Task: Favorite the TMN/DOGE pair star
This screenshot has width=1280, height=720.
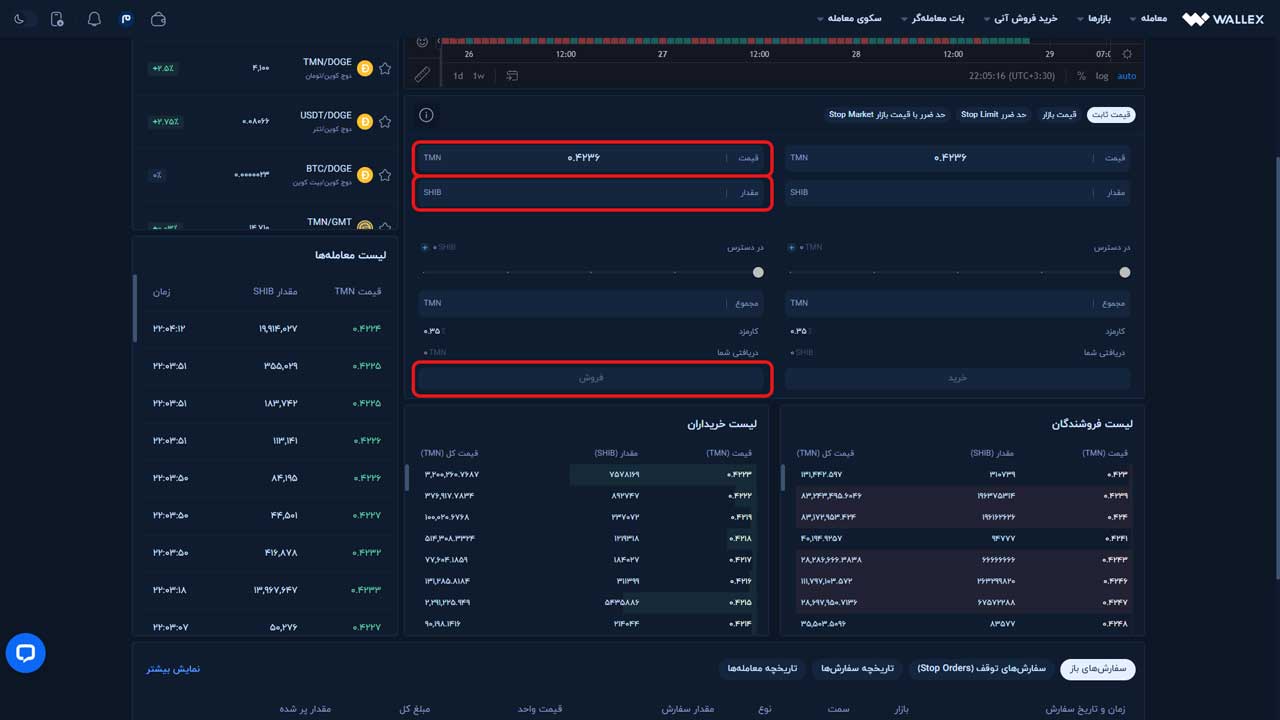Action: (x=385, y=68)
